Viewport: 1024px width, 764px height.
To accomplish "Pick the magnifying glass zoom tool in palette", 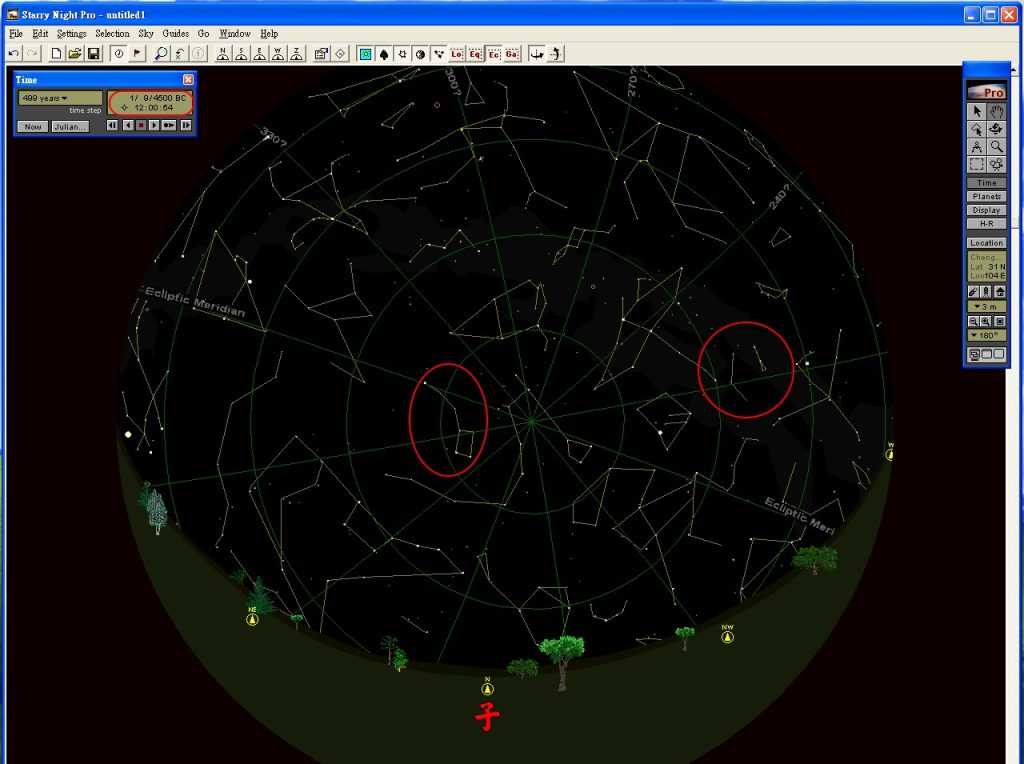I will pyautogui.click(x=996, y=146).
